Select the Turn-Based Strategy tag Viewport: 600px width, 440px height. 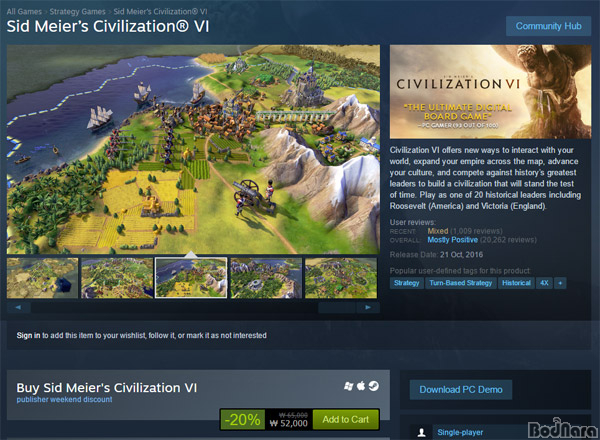pyautogui.click(x=461, y=283)
